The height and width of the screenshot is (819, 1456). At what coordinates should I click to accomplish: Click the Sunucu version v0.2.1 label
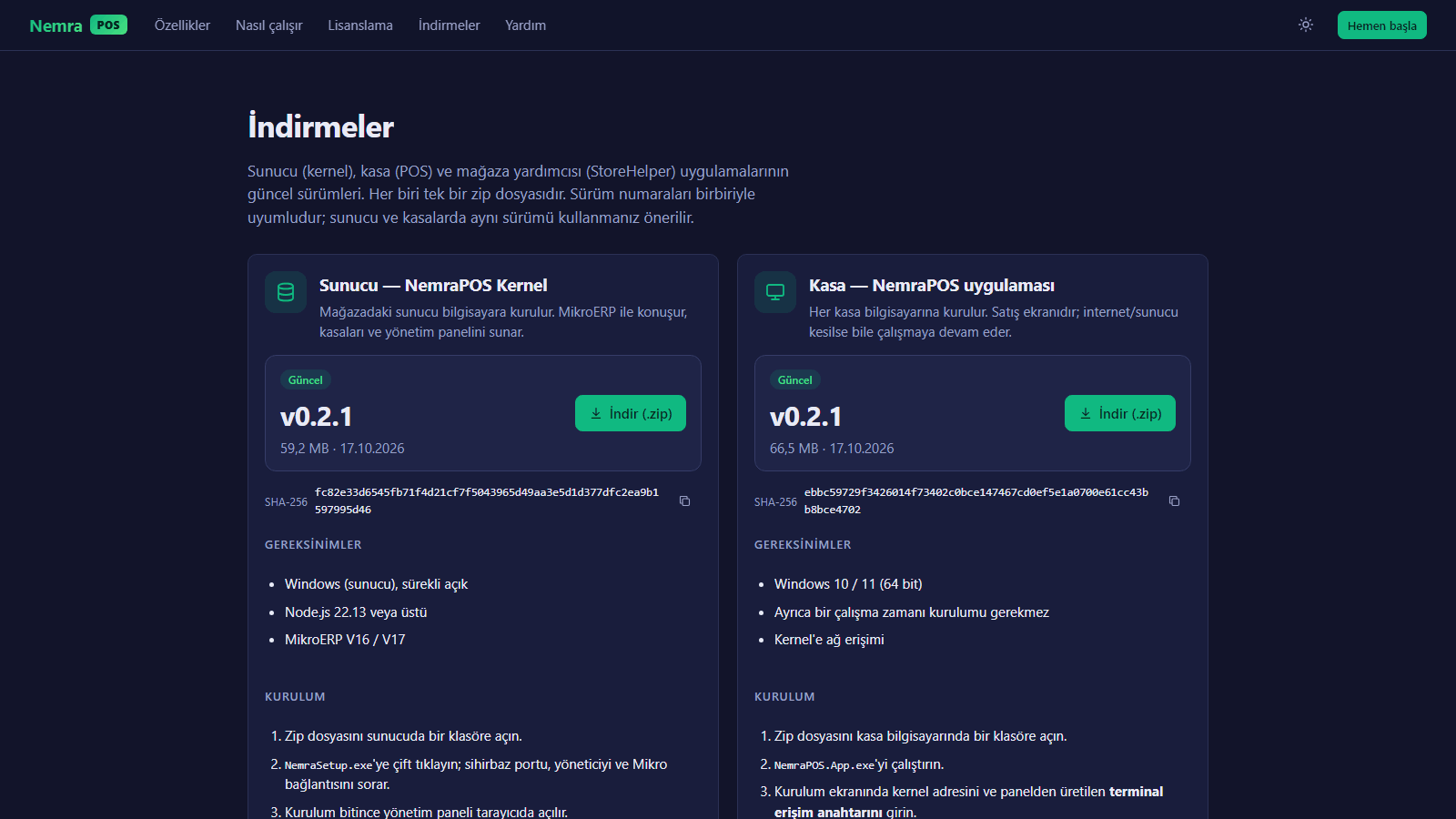coord(316,417)
